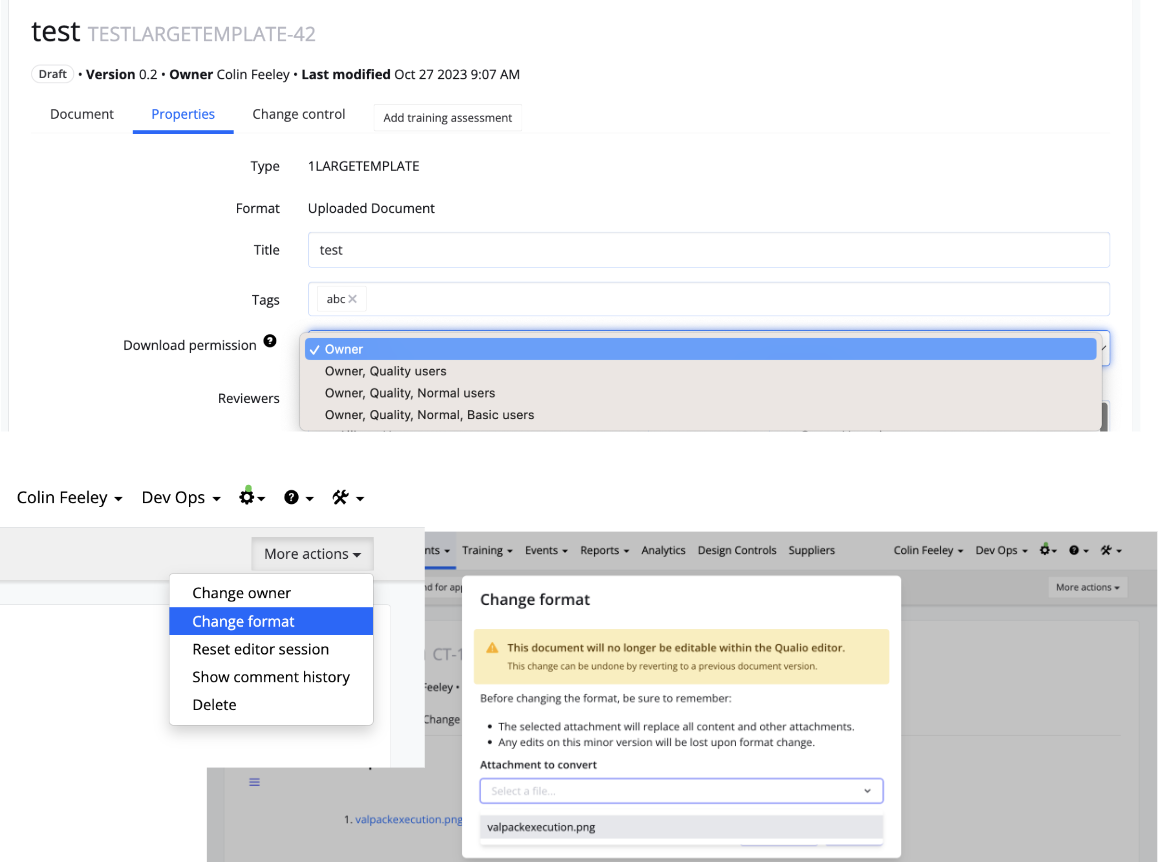This screenshot has height=862, width=1158.
Task: Switch to the Change control tab
Action: (298, 114)
